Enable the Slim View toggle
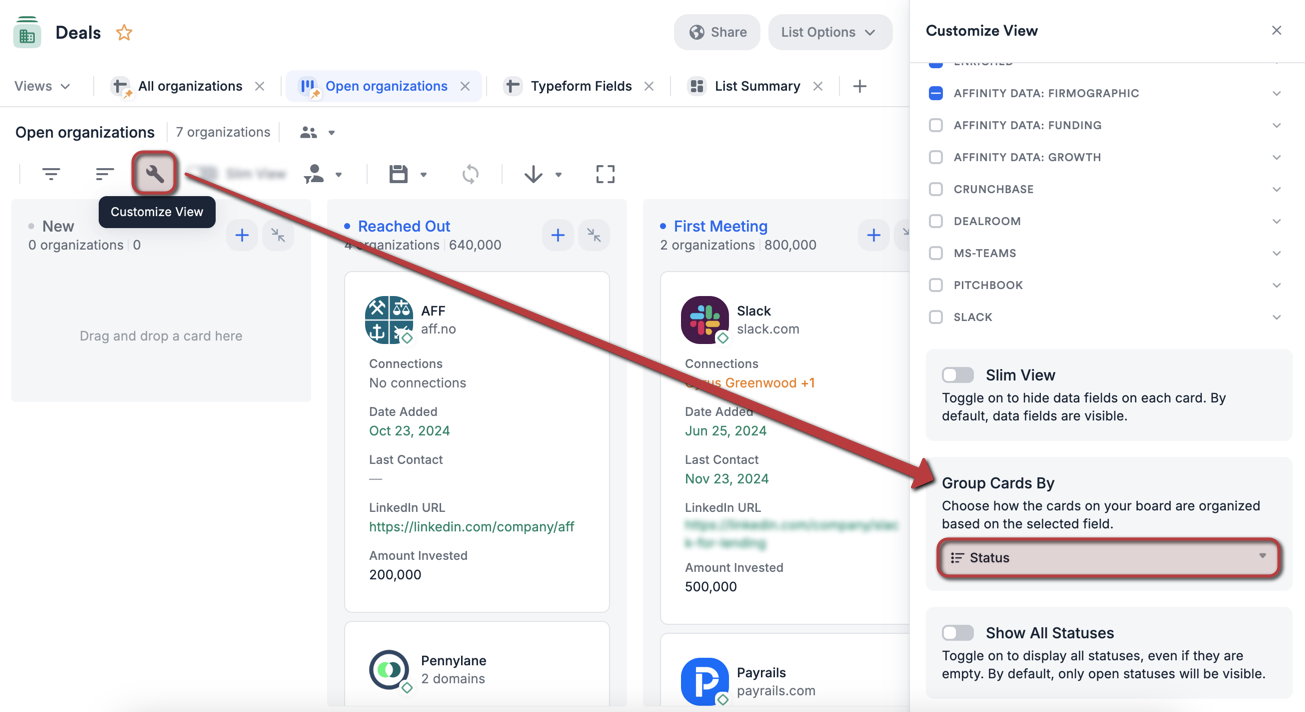The image size is (1305, 712). (x=957, y=374)
